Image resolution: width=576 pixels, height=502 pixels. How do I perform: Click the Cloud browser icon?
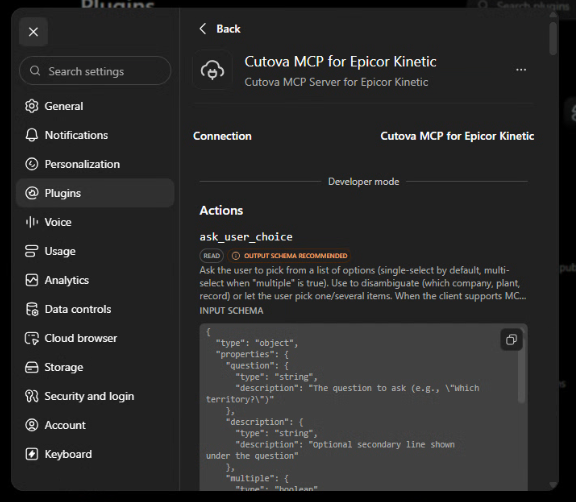click(x=32, y=338)
